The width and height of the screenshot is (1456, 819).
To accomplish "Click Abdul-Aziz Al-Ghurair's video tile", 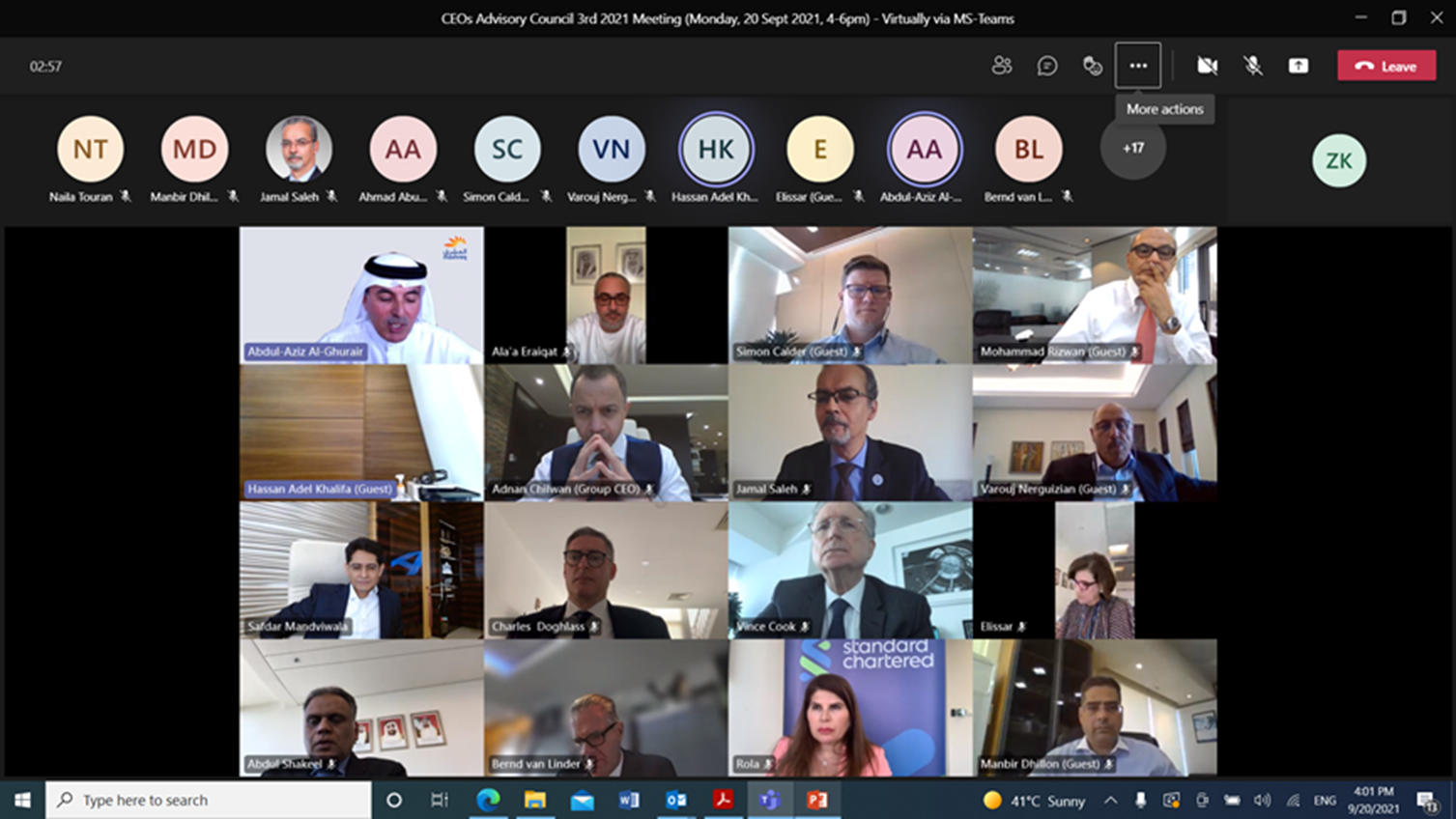I will pyautogui.click(x=361, y=295).
